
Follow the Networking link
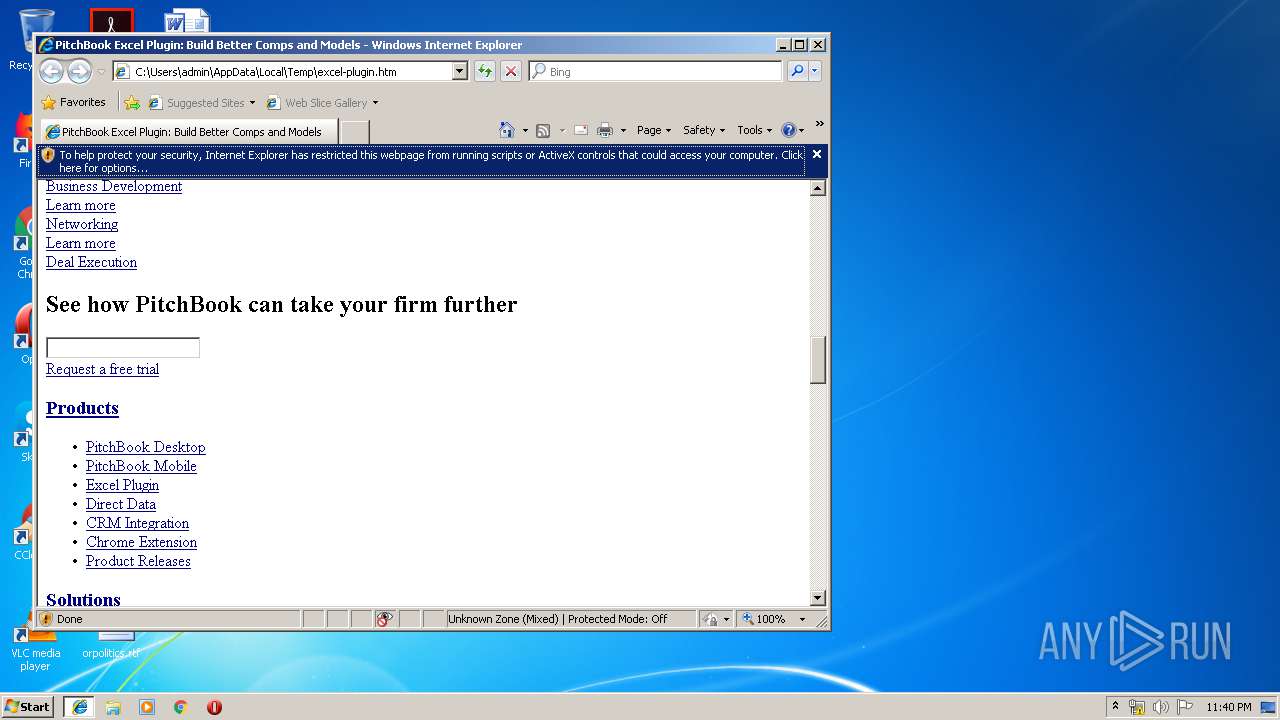pyautogui.click(x=82, y=224)
